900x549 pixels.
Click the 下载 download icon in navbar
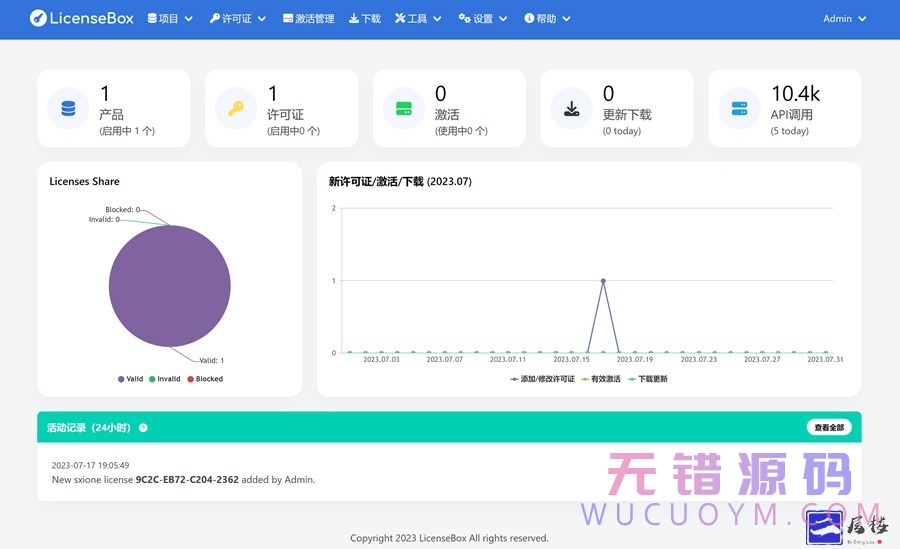pyautogui.click(x=354, y=19)
